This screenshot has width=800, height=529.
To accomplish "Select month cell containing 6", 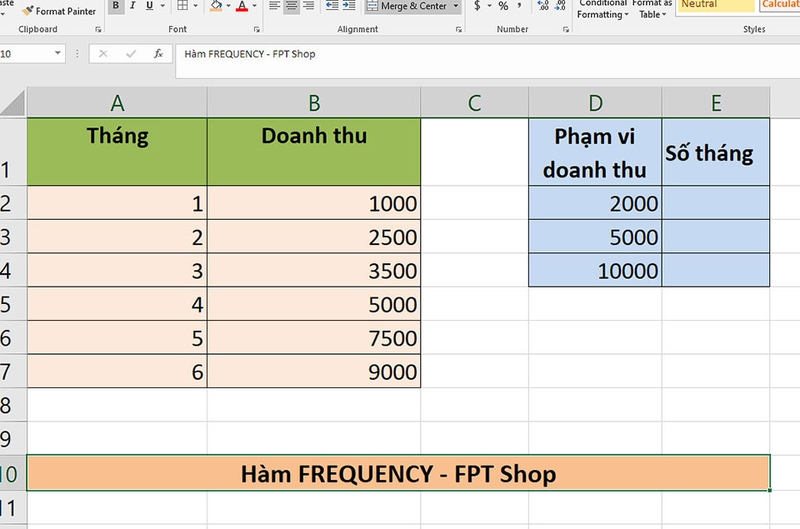I will (117, 371).
